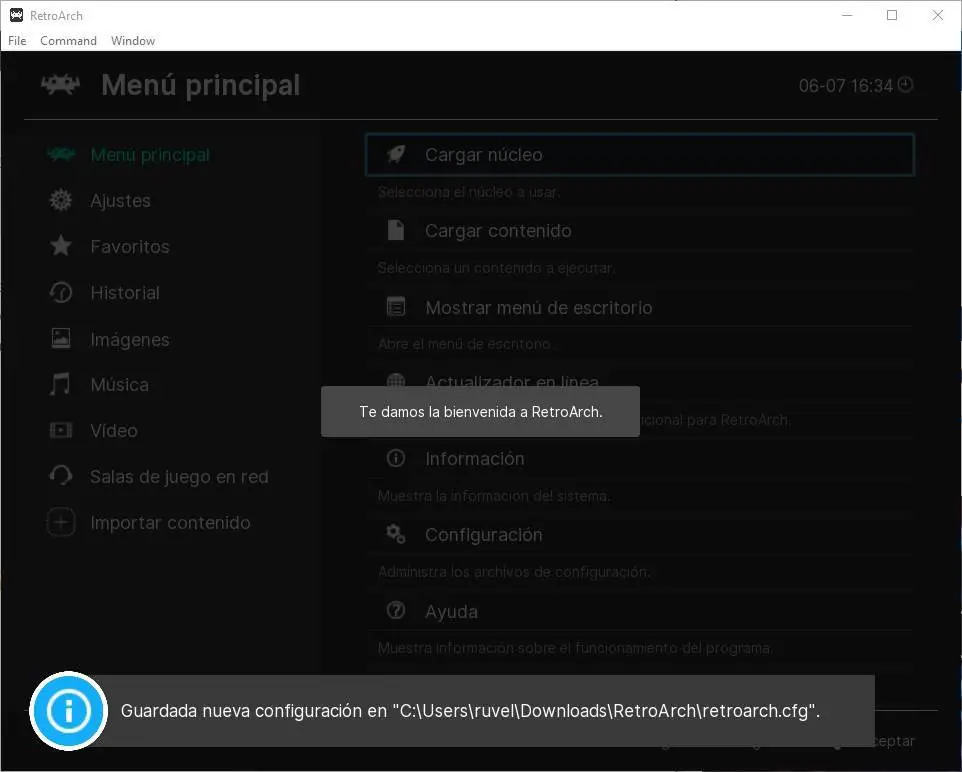
Task: Click the 'Te damos la bienvenida a RetroArch.' popup
Action: pyautogui.click(x=480, y=412)
